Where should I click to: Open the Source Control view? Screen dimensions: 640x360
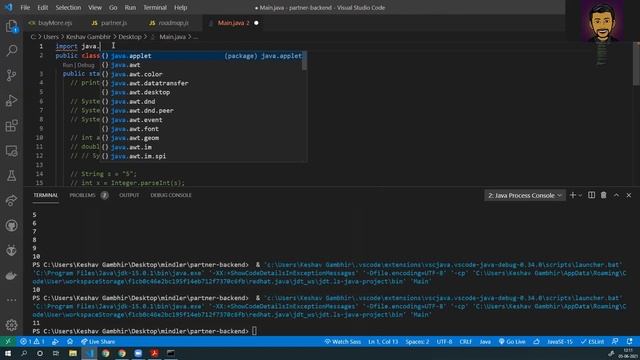(11, 76)
